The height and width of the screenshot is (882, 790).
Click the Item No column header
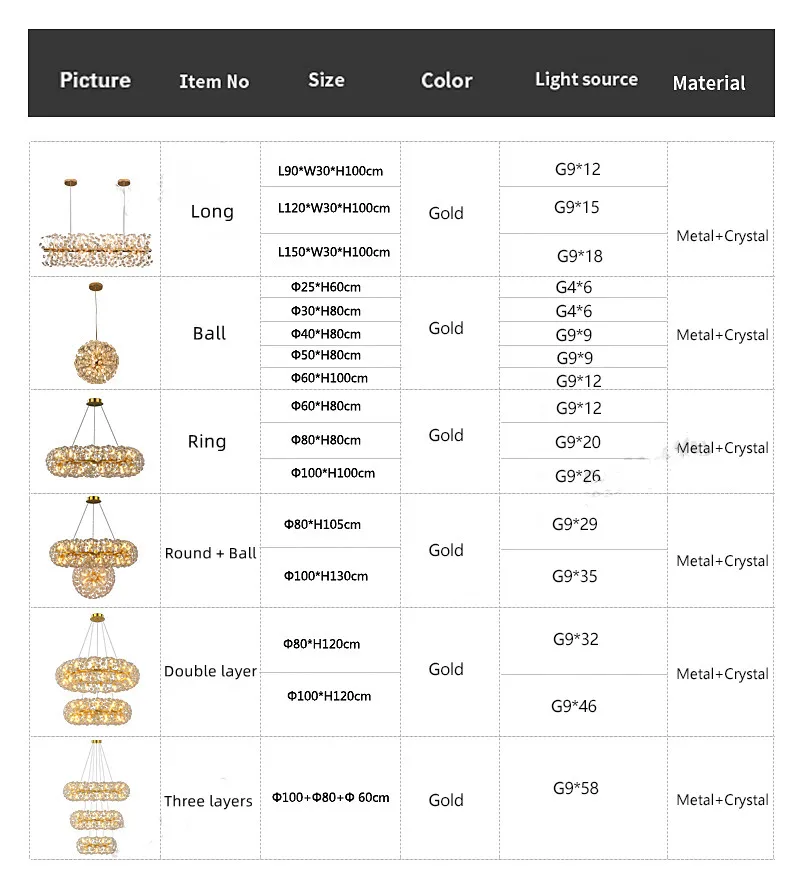click(x=213, y=82)
